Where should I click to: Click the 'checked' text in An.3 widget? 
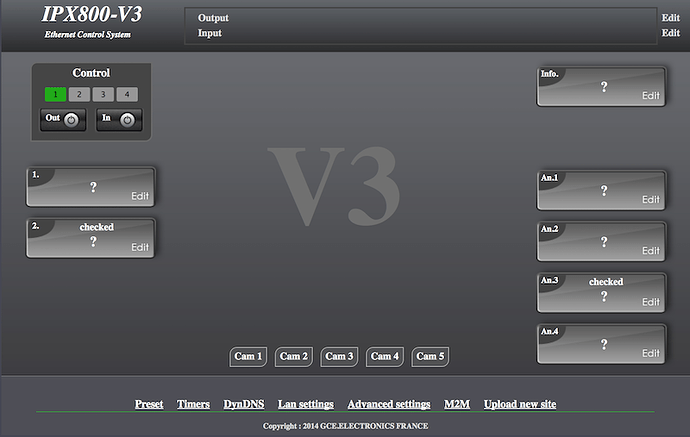pyautogui.click(x=606, y=282)
